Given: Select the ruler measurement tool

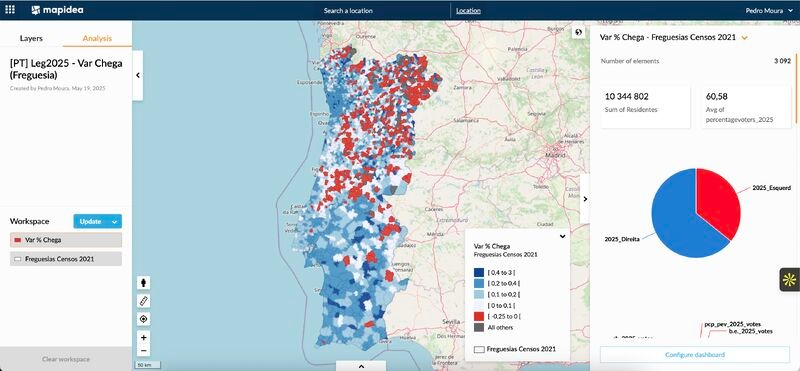Looking at the screenshot, I should pos(143,301).
